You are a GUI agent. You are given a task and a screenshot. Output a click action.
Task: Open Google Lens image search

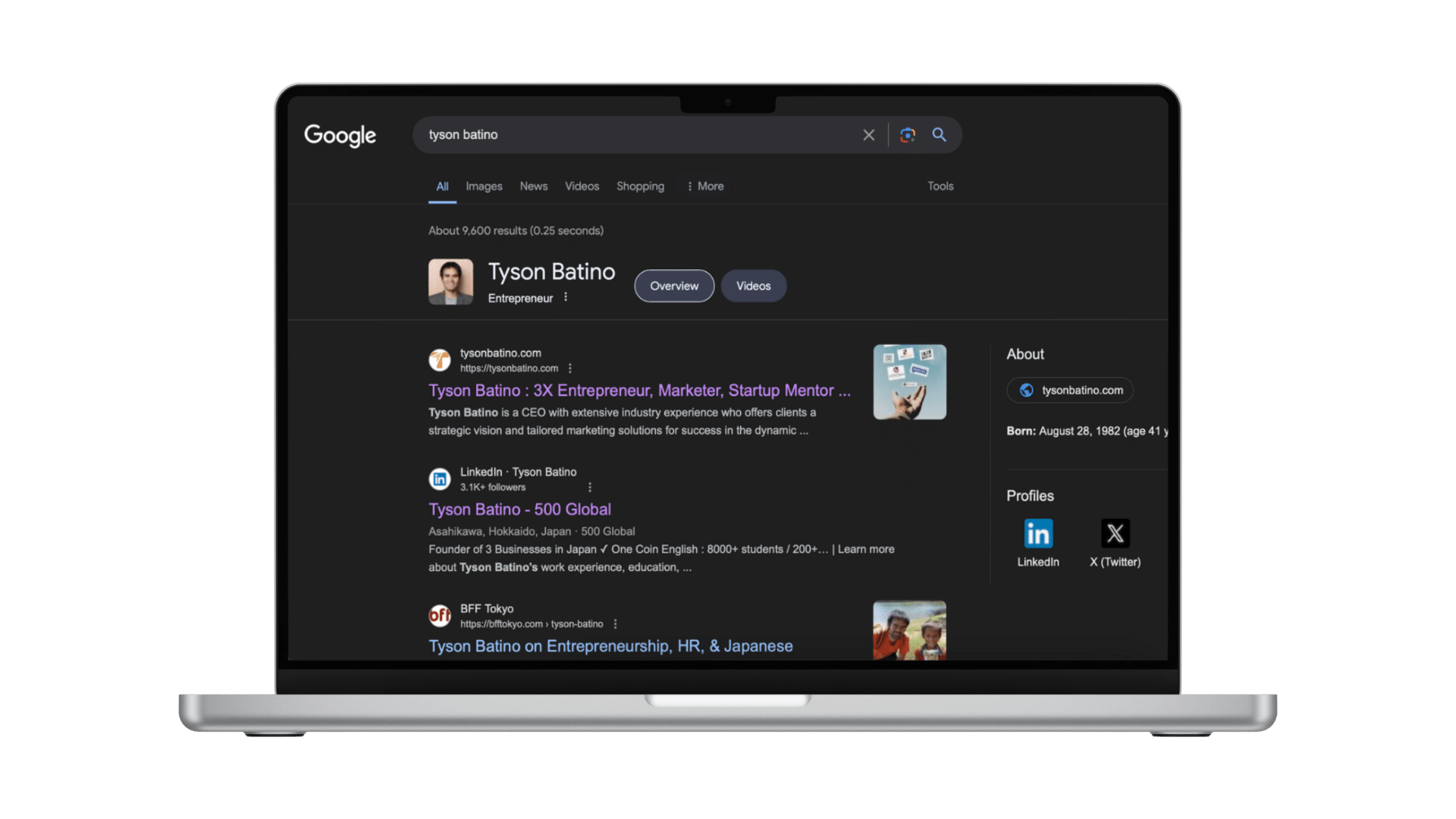click(x=908, y=135)
